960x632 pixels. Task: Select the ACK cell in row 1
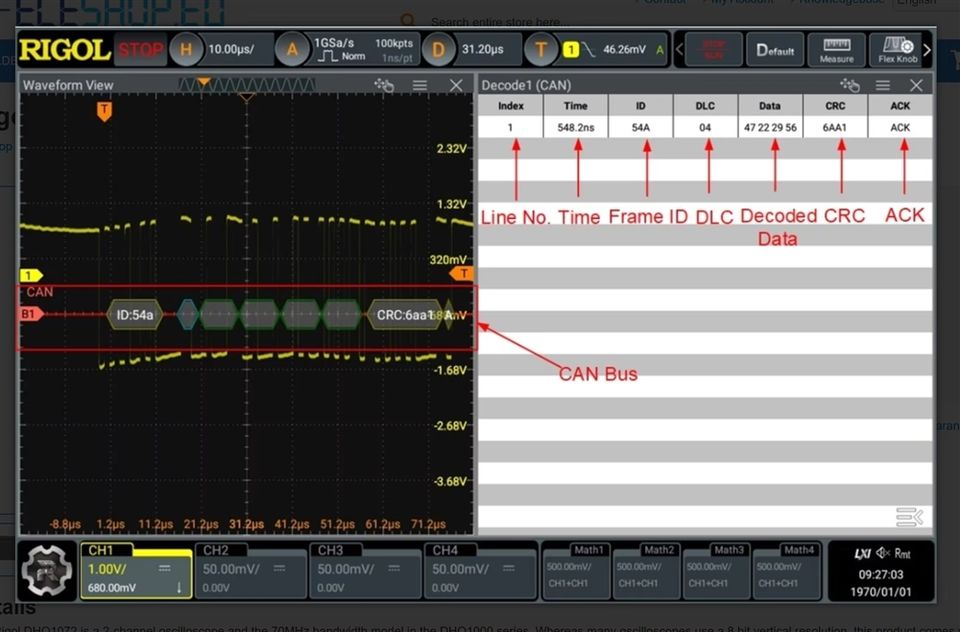(x=900, y=127)
